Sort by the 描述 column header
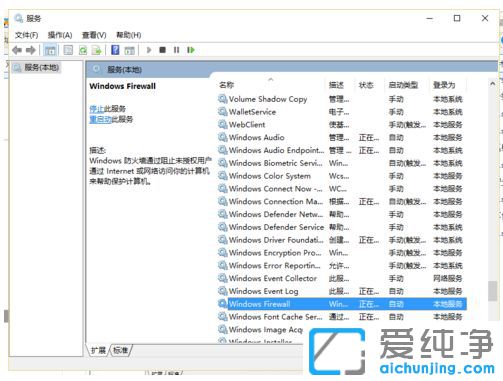 (336, 85)
